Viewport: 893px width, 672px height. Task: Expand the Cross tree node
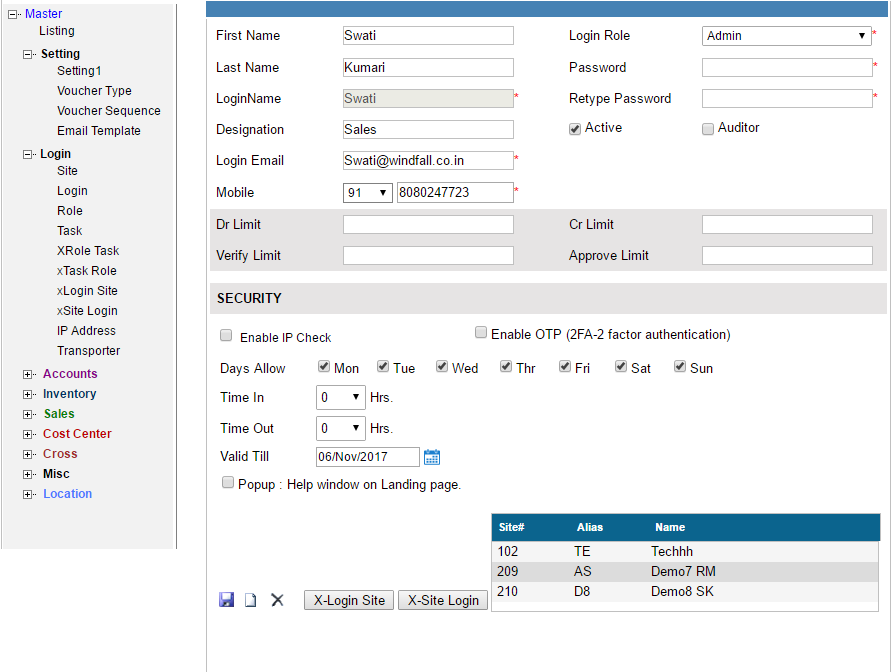click(27, 454)
